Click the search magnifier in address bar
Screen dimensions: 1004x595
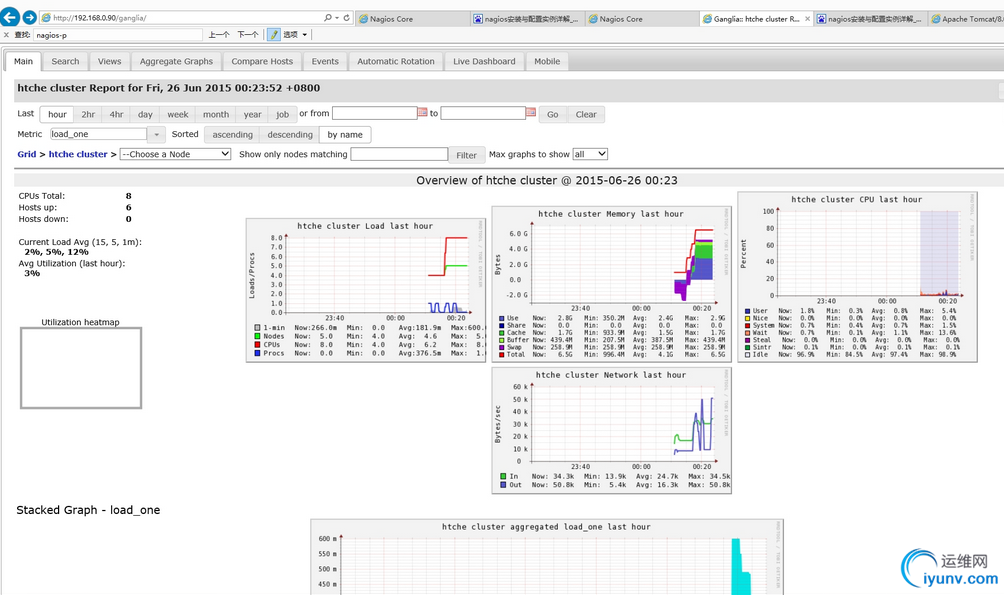328,18
